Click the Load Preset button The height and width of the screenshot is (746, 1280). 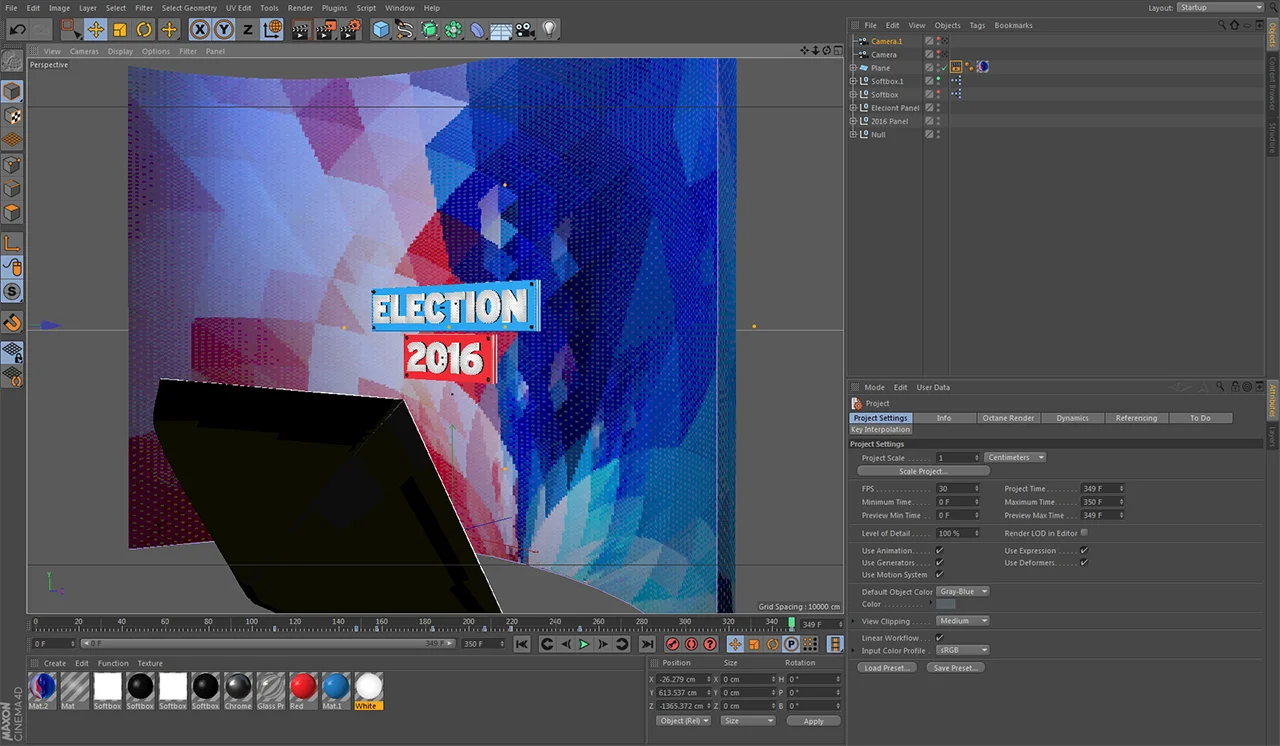(887, 668)
